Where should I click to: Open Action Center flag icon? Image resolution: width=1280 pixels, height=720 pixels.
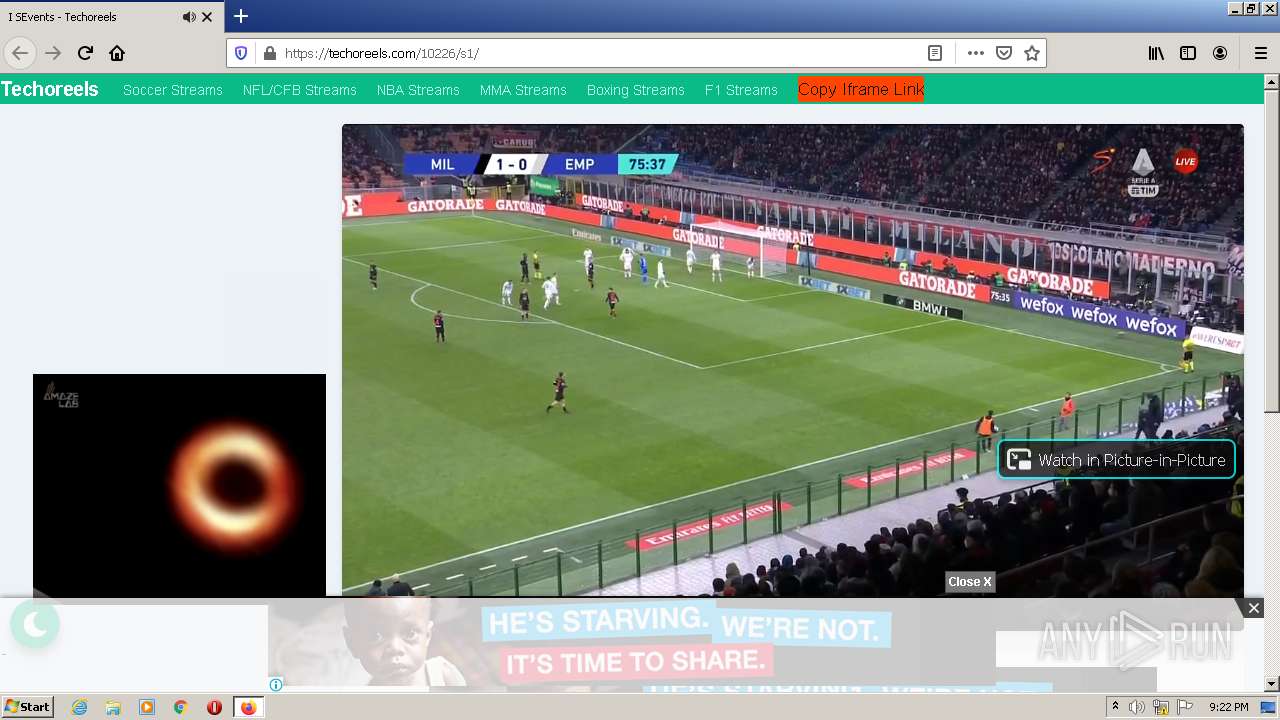coord(1185,707)
